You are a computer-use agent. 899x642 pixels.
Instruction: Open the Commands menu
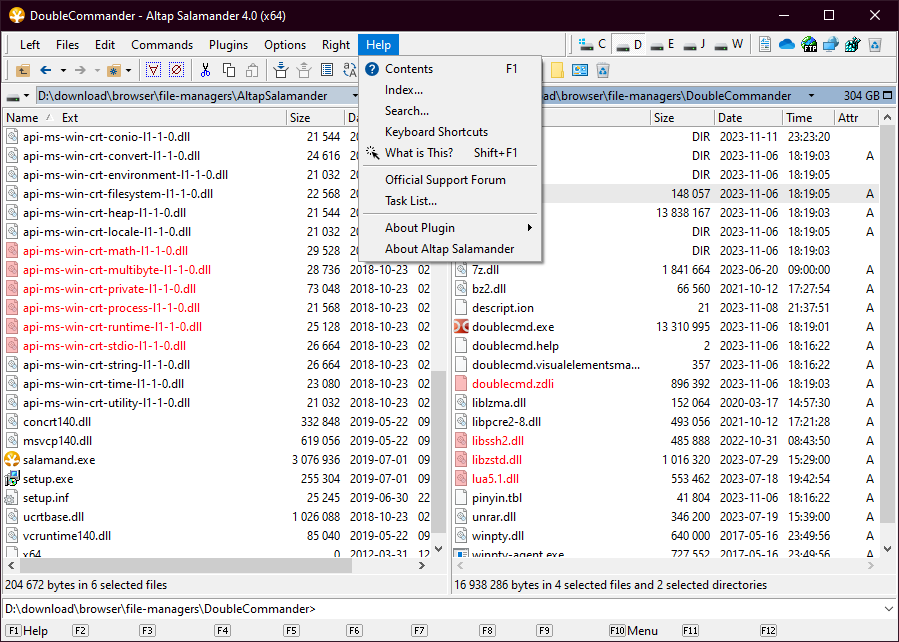(x=162, y=44)
